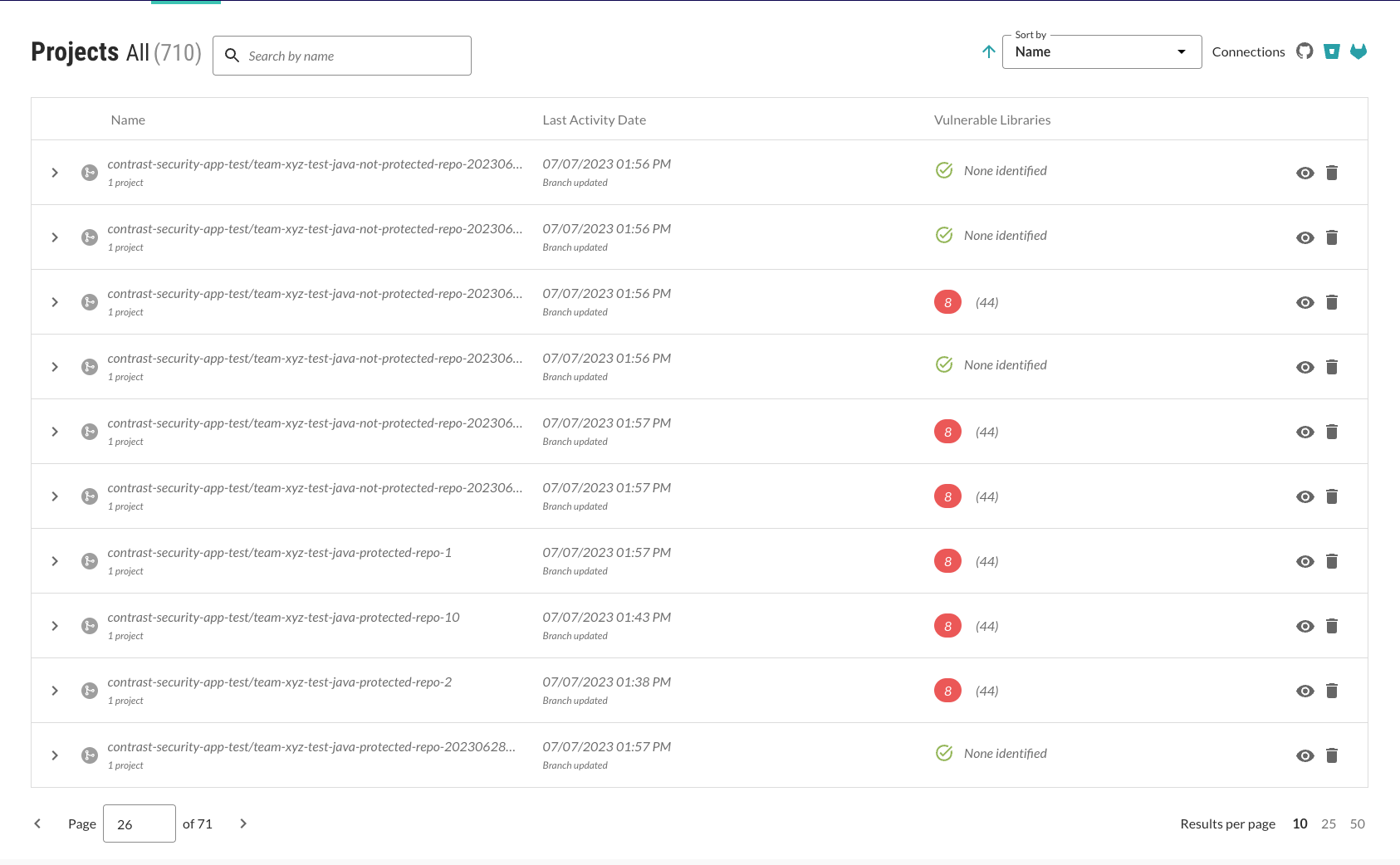Show 10 results per page
This screenshot has height=865, width=1400.
[x=1300, y=823]
